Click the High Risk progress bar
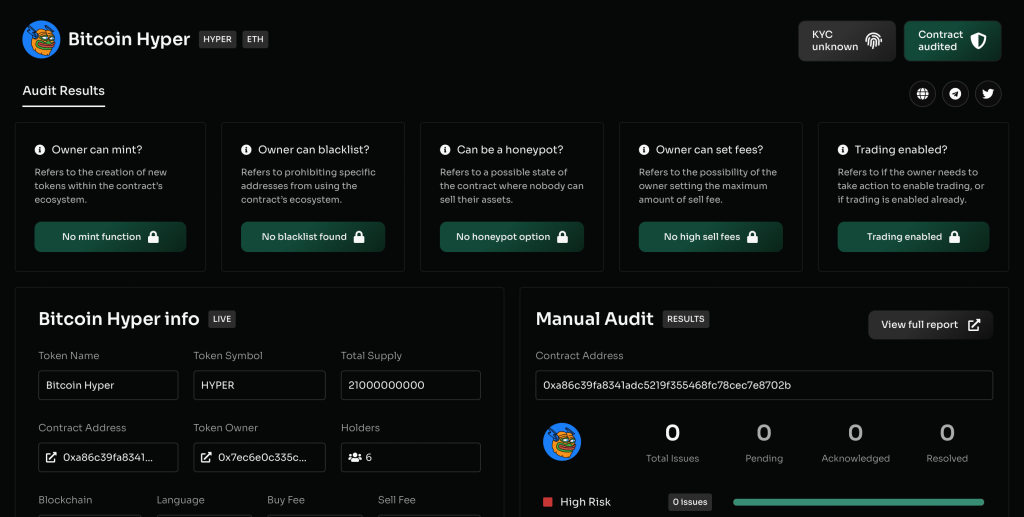The width and height of the screenshot is (1024, 517). click(x=858, y=502)
